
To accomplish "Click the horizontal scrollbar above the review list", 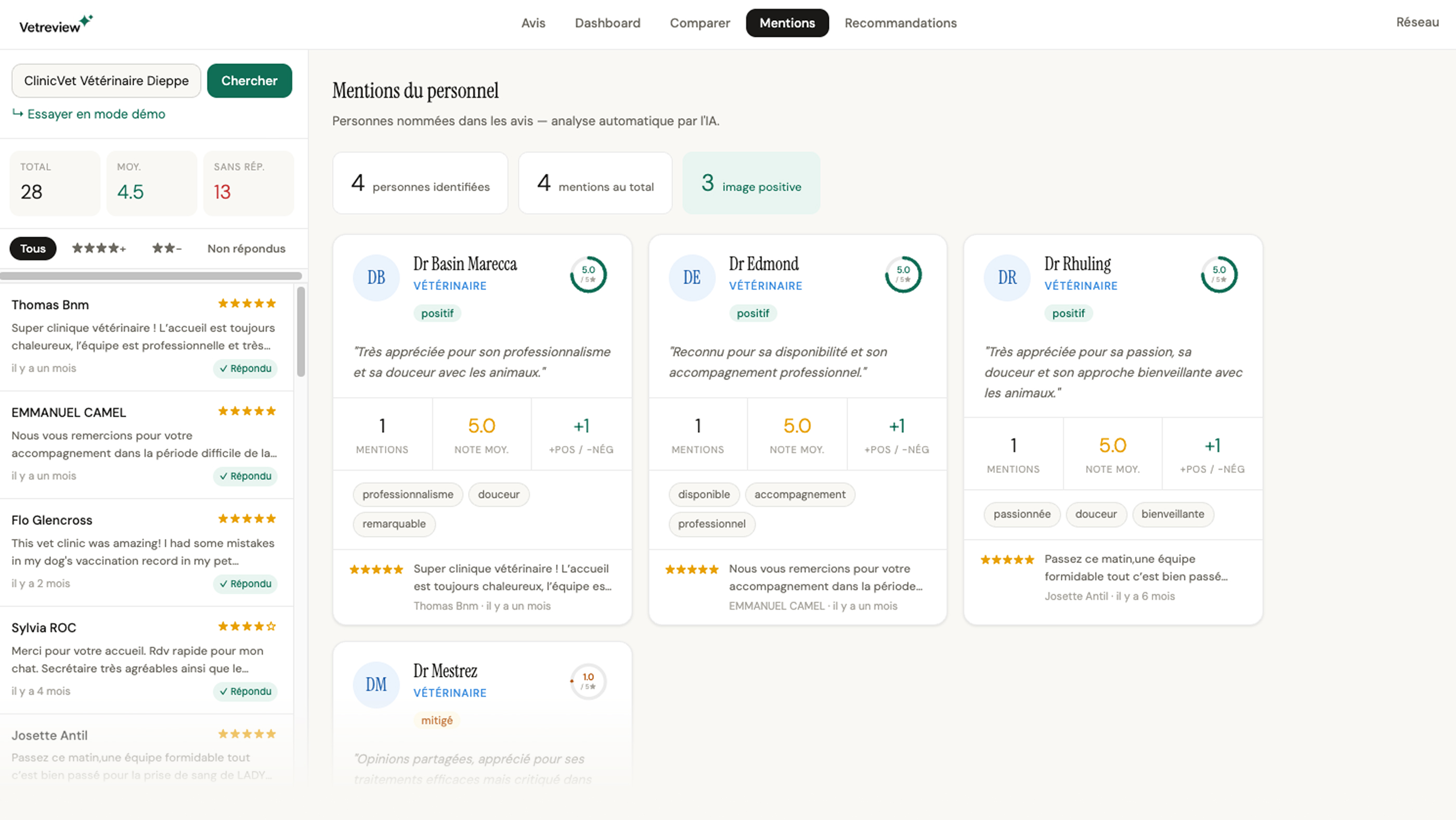I will [151, 276].
